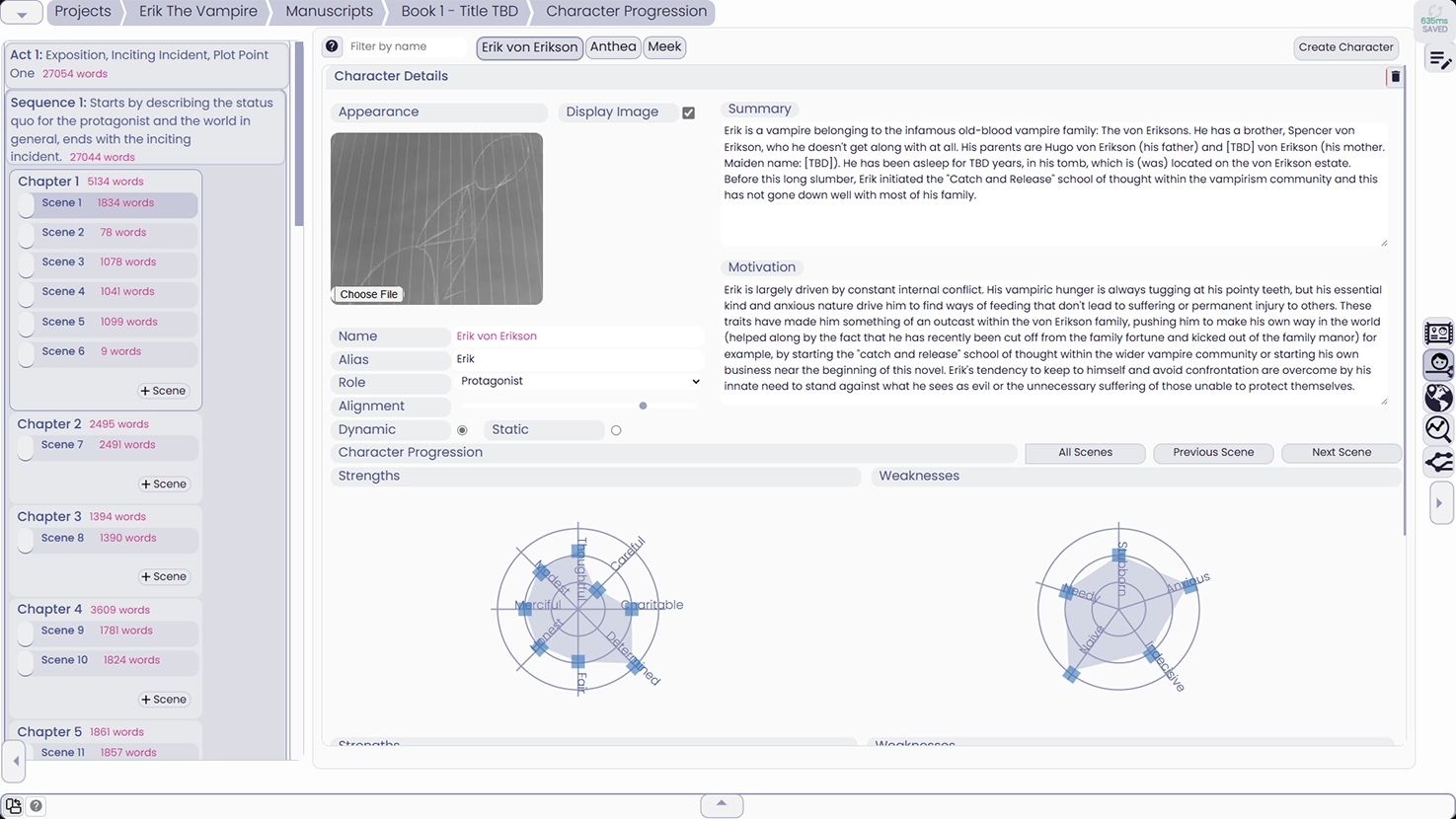Open the storyboard panel icon
This screenshot has height=819, width=1456.
[1438, 333]
